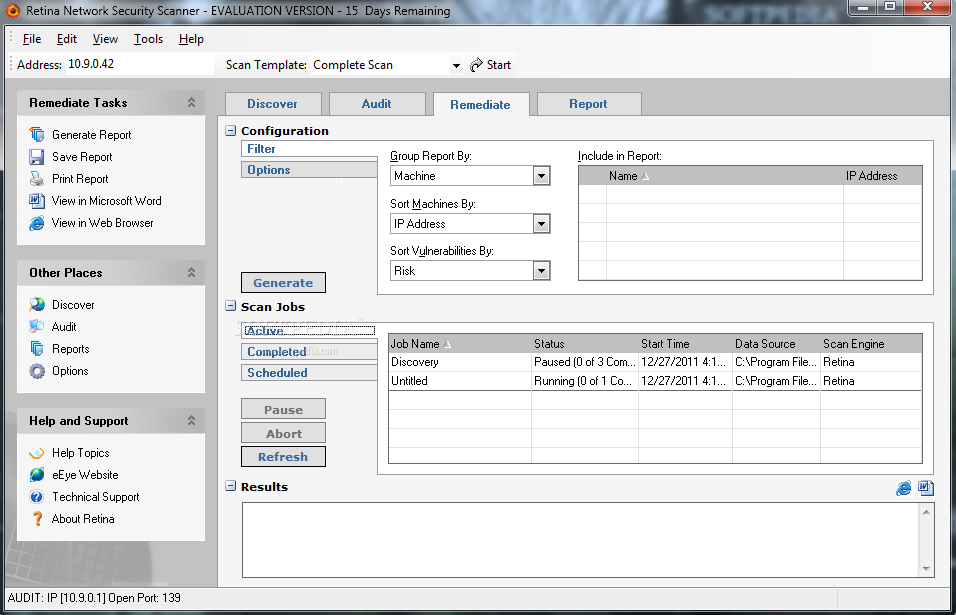
Task: Open the Group Report By dropdown
Action: coord(541,176)
